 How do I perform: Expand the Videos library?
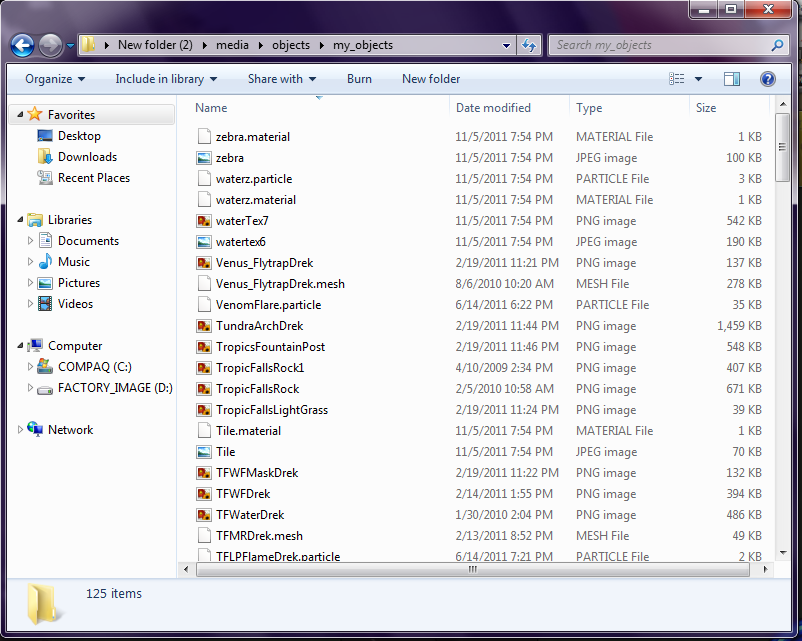30,303
